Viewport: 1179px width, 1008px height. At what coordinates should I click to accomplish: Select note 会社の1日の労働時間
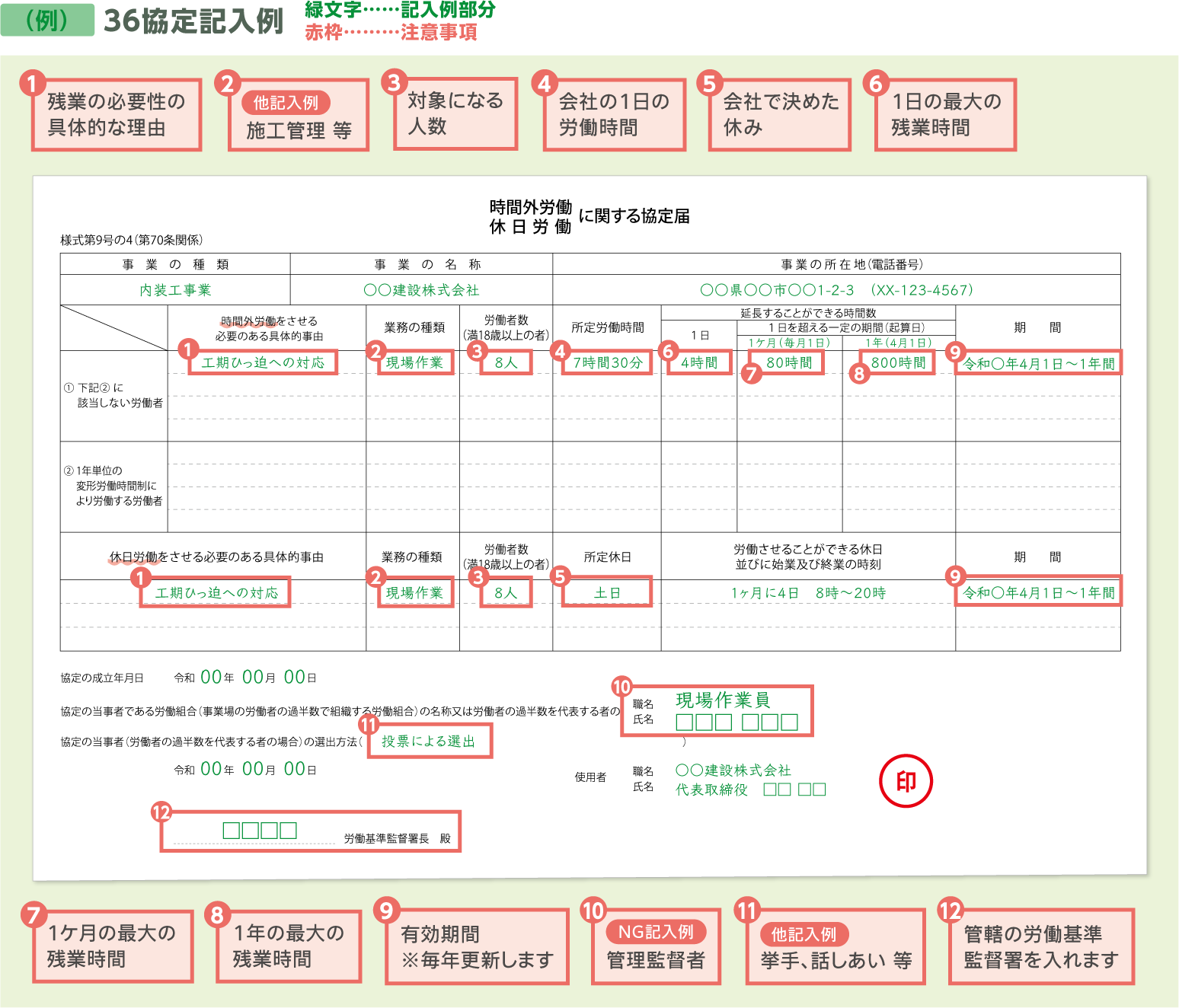614,114
